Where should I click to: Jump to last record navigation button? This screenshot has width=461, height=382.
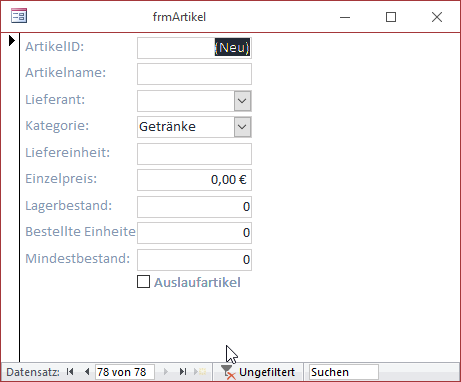[x=183, y=371]
